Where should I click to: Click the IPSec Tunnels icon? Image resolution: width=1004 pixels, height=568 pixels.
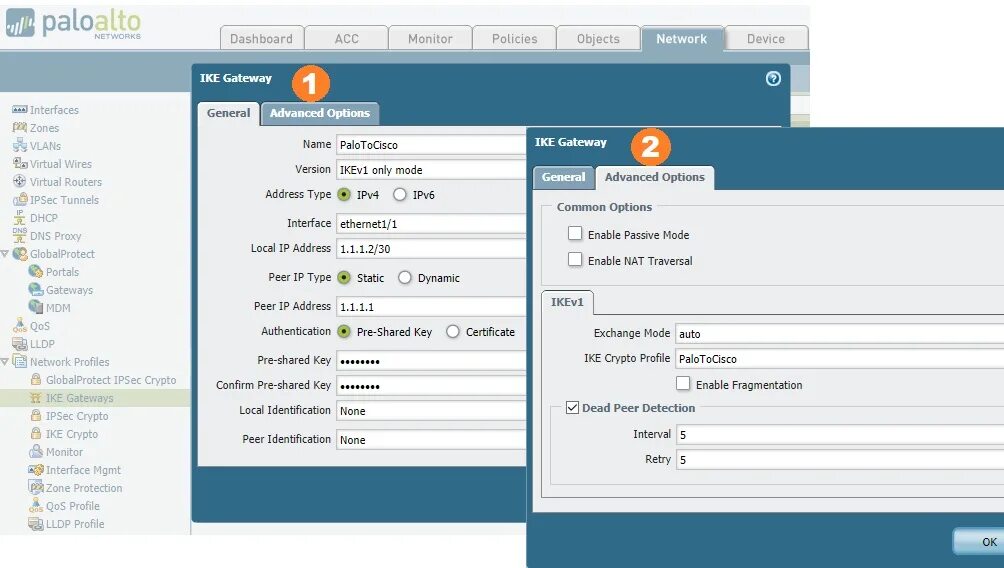coord(20,199)
